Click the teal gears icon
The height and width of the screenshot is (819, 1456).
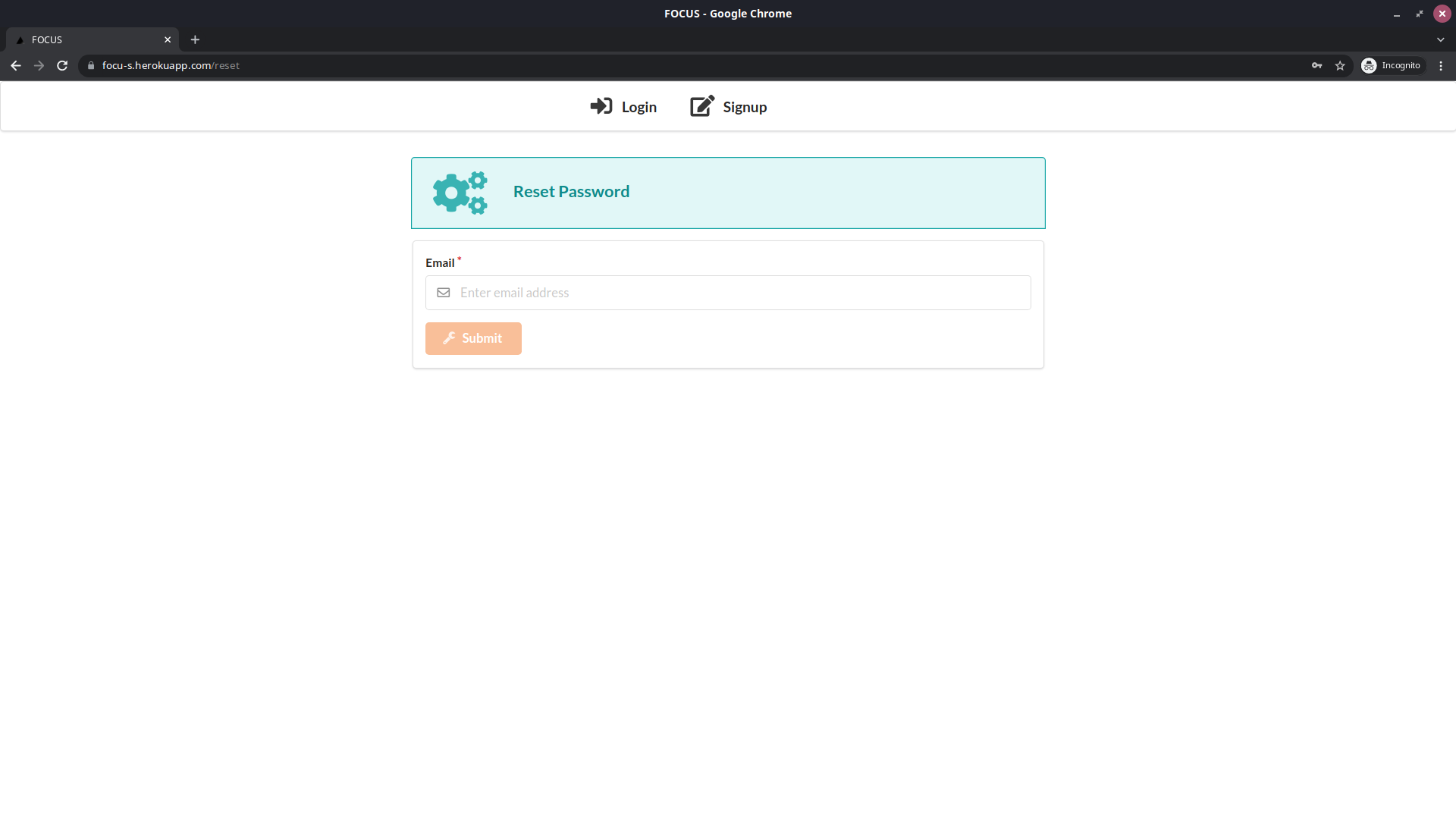tap(460, 193)
